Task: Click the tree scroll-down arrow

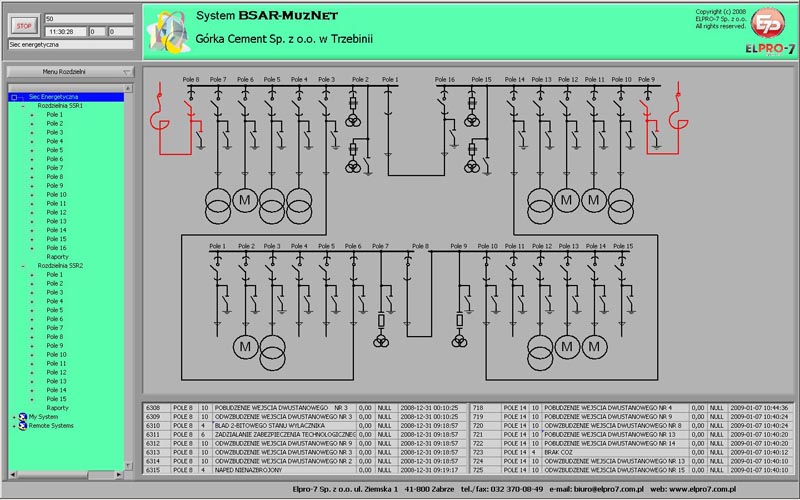Action: pyautogui.click(x=128, y=466)
